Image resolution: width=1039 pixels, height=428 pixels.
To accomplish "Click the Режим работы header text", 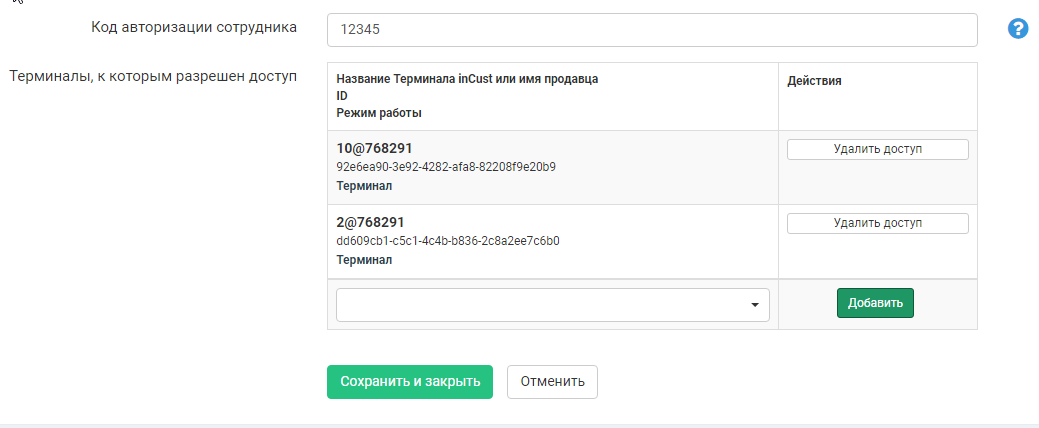I will point(379,113).
